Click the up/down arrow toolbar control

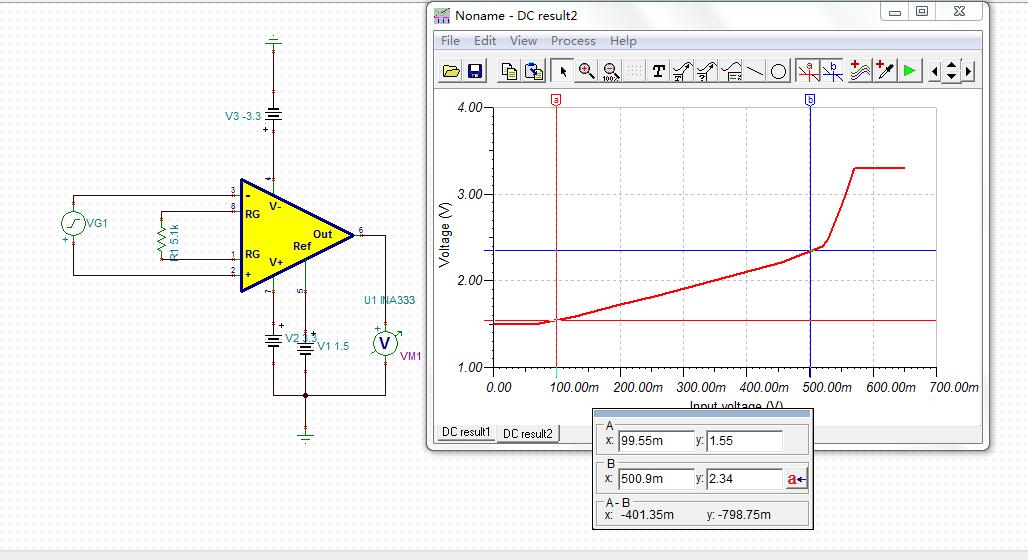(951, 71)
